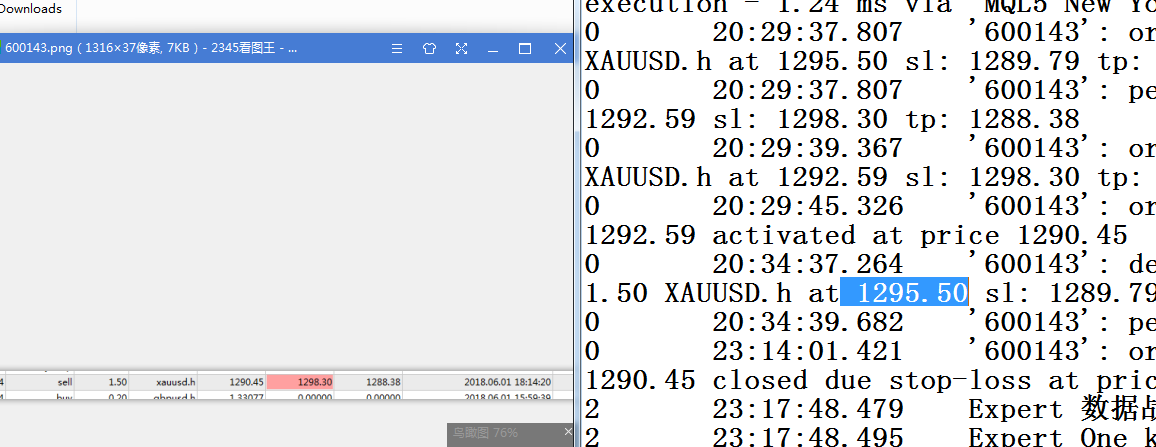1156x447 pixels.
Task: Click the 'sell' cell in the trade row
Action: click(x=65, y=382)
